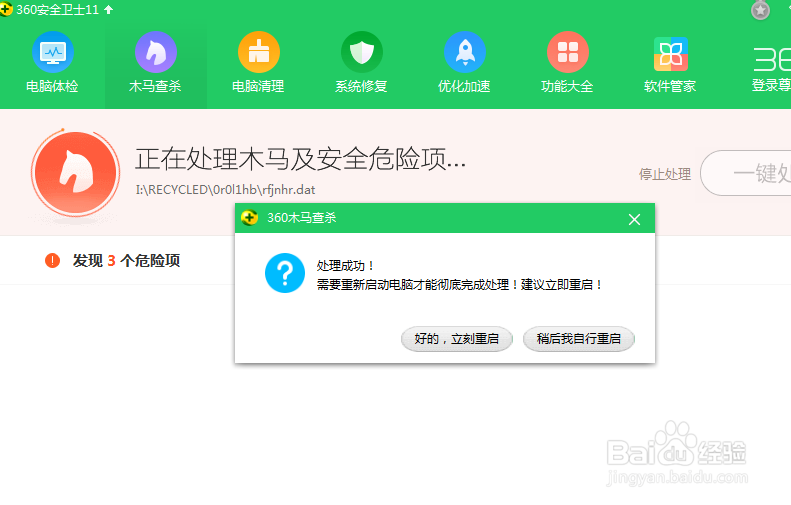
Task: Click the 360 logo in the title bar
Action: coord(6,9)
